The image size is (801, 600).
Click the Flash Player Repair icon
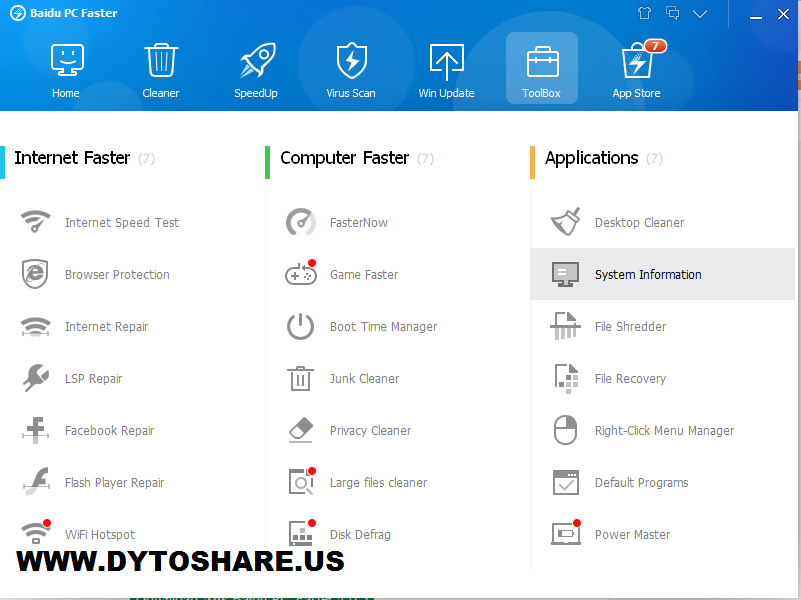click(36, 482)
